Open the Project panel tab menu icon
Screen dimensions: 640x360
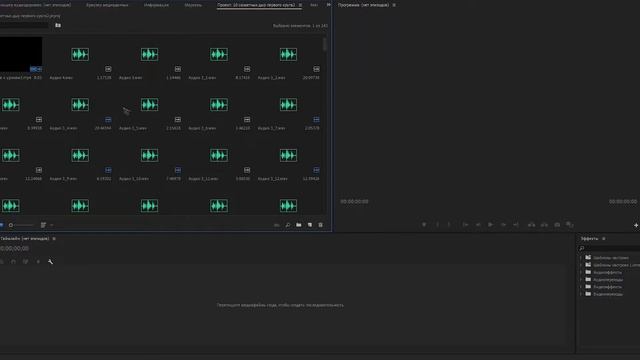[300, 5]
